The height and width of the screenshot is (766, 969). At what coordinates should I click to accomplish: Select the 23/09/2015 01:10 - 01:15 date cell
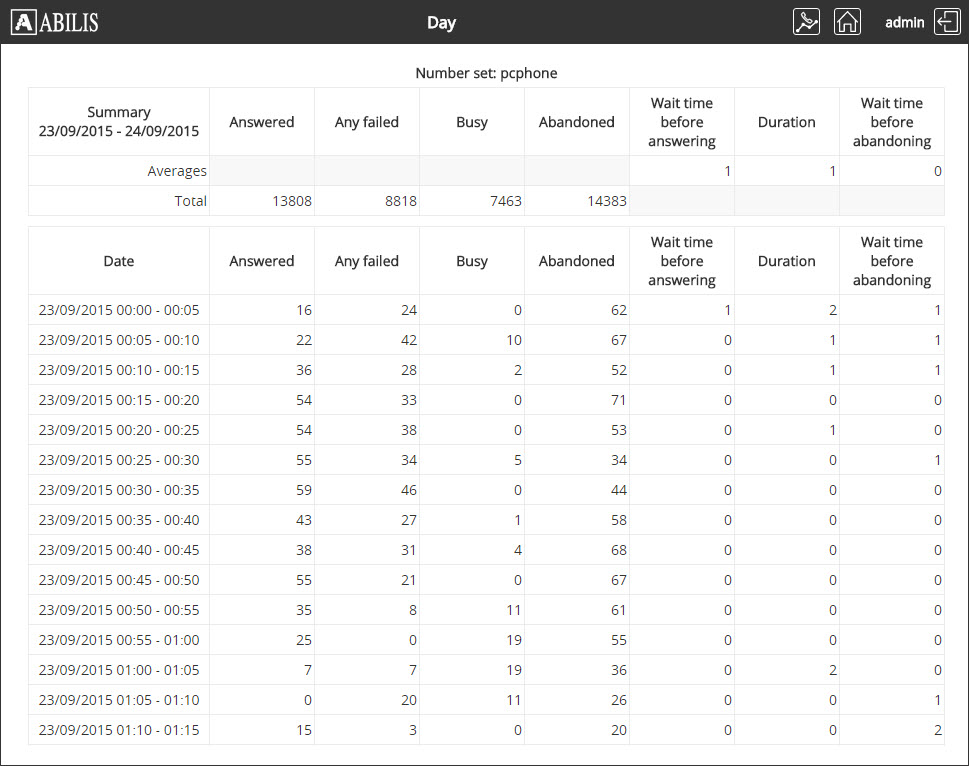[x=119, y=730]
